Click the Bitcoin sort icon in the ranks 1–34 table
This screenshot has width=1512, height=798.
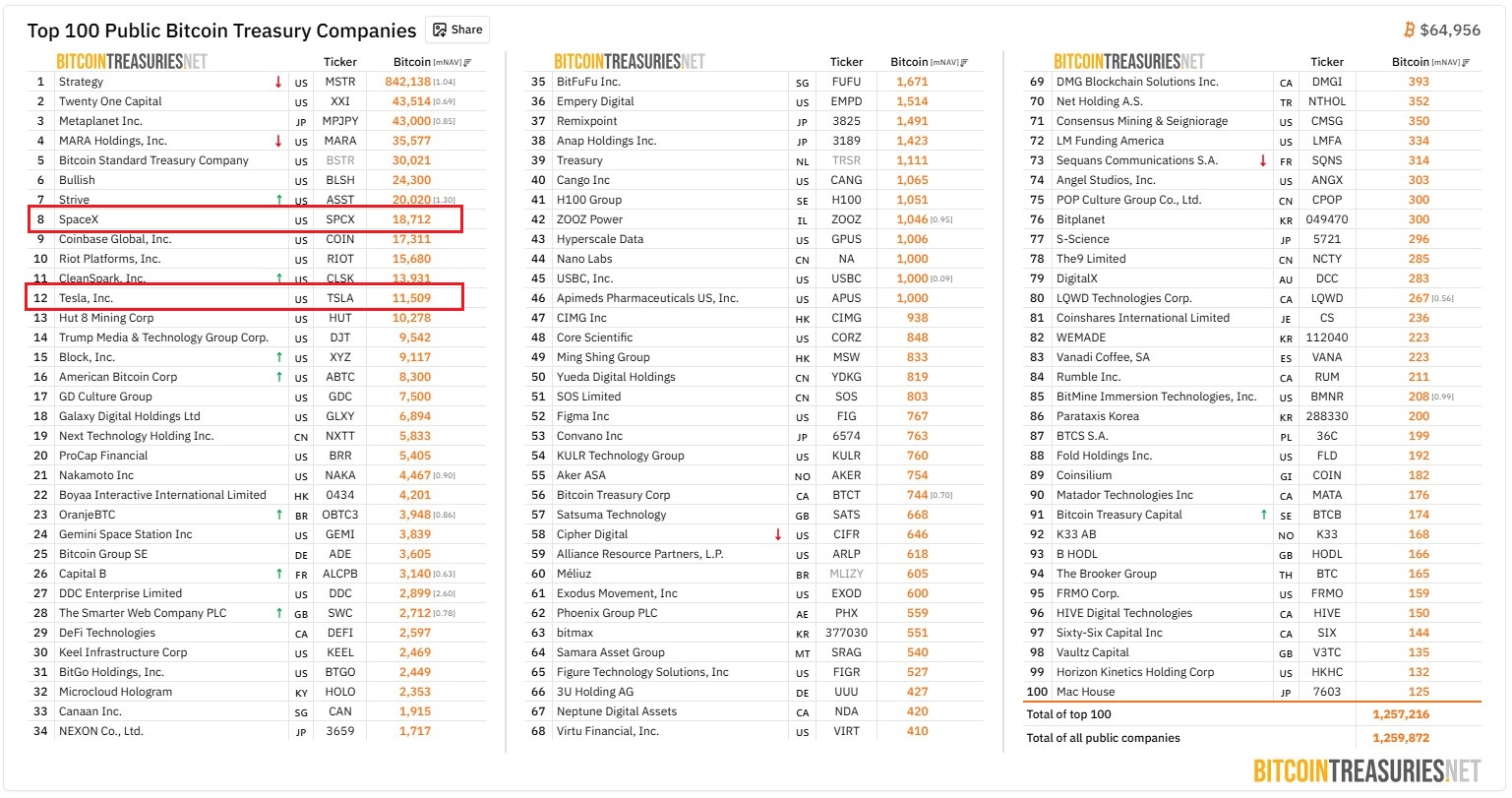coord(467,63)
